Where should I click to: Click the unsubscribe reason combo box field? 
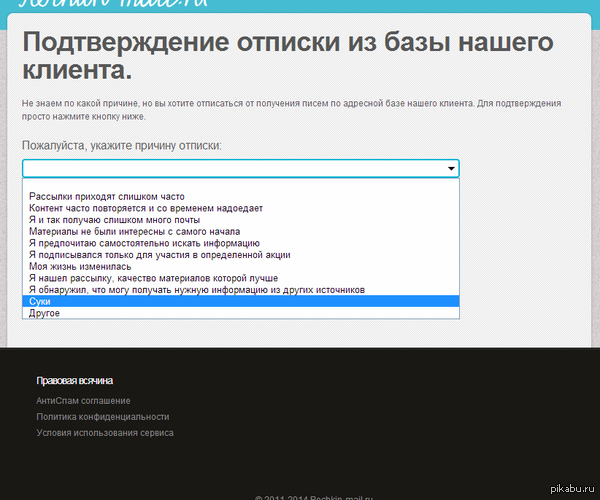[230, 169]
